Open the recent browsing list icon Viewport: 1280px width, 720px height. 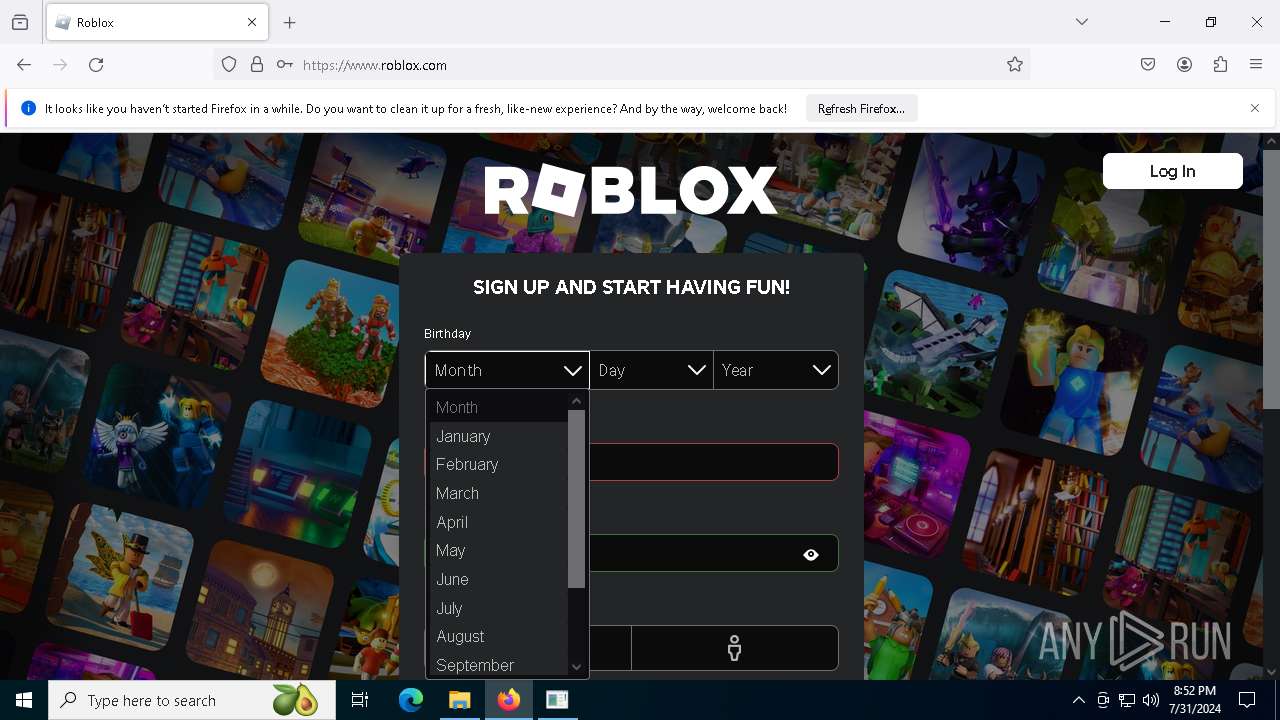pyautogui.click(x=20, y=22)
